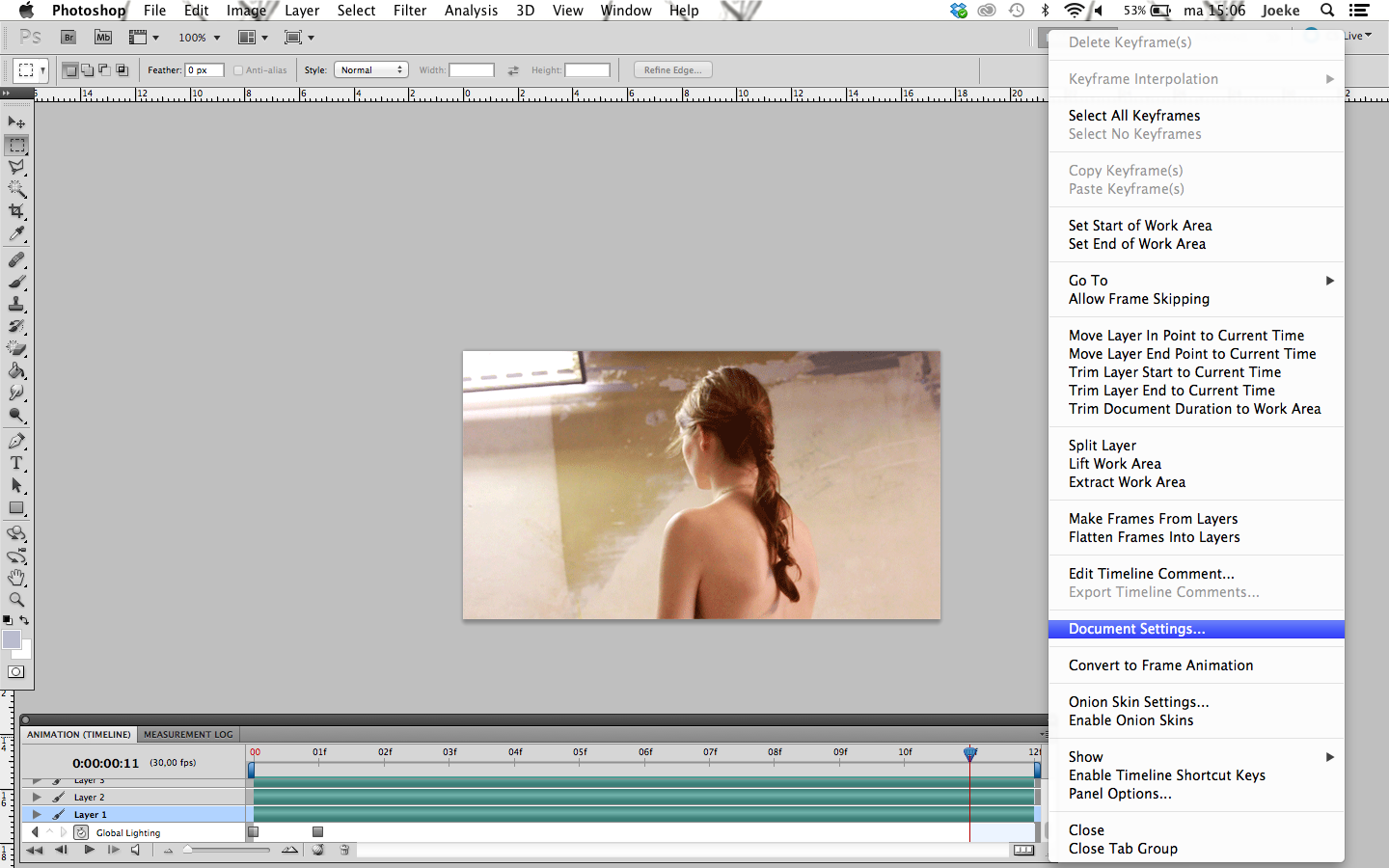Open the Screen Mode dropdown
The image size is (1389, 868).
coord(299,38)
